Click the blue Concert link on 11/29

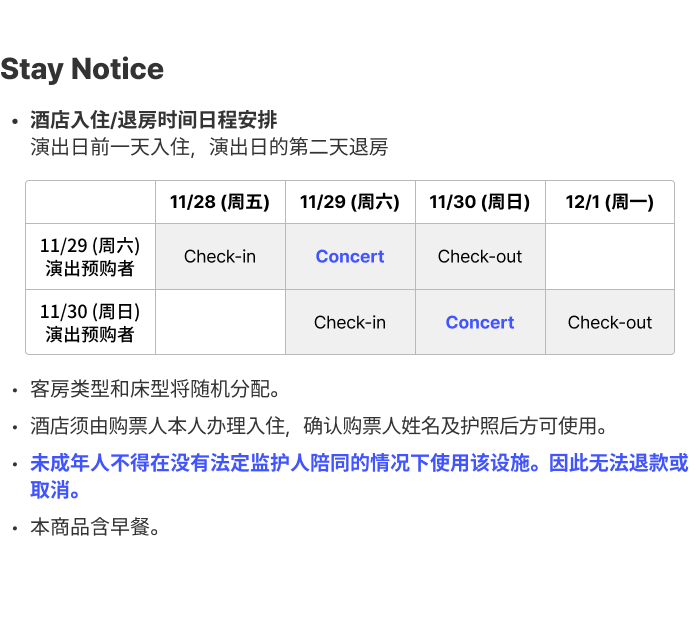pos(350,257)
